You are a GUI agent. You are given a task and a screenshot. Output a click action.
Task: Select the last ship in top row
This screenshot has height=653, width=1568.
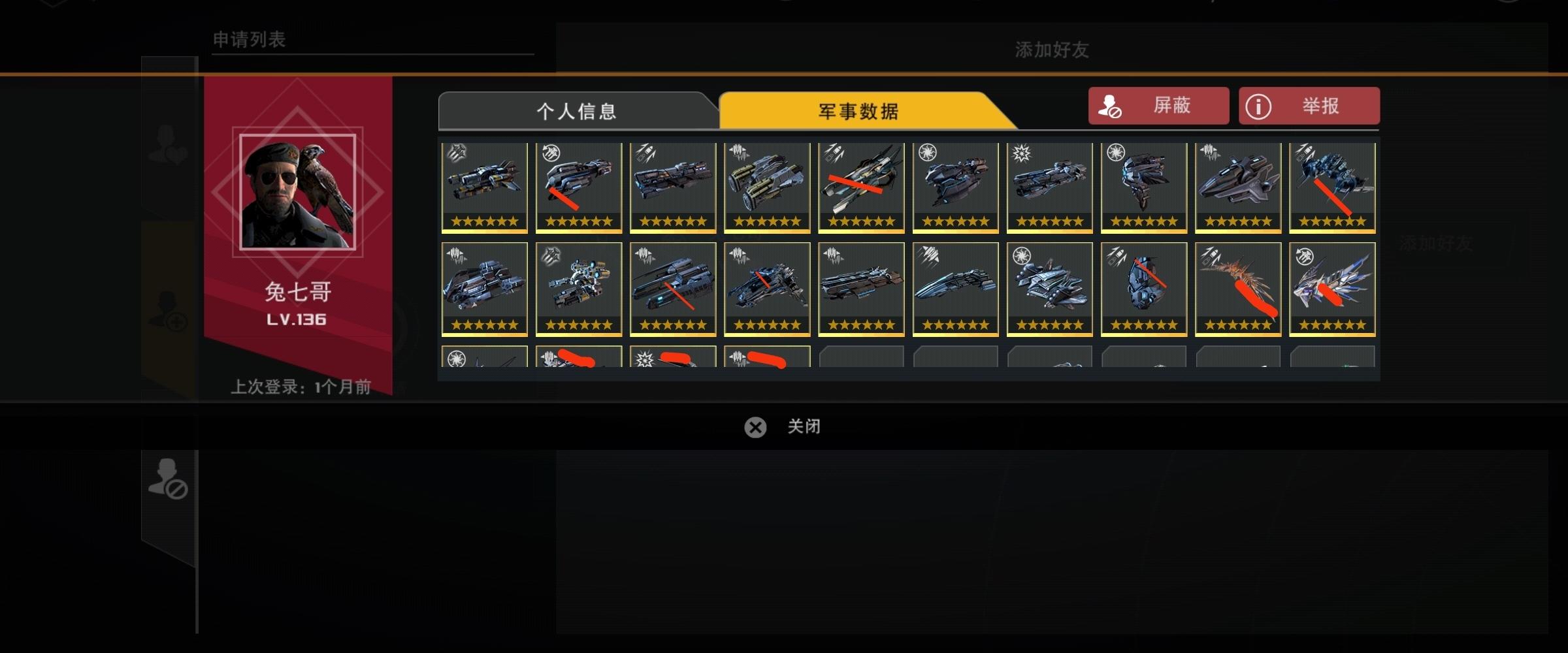click(x=1332, y=187)
